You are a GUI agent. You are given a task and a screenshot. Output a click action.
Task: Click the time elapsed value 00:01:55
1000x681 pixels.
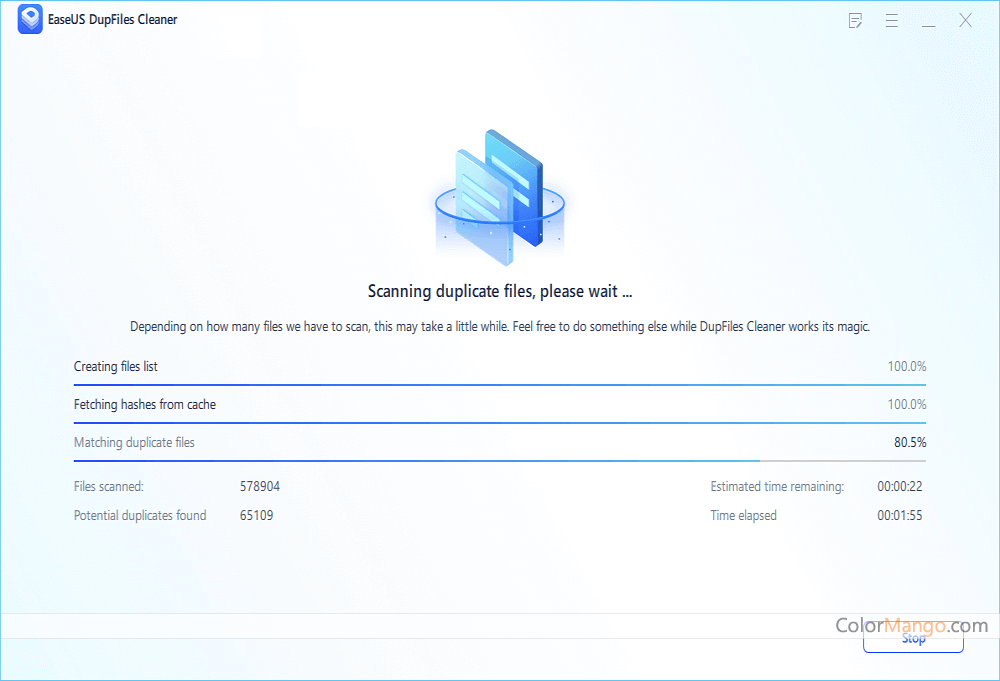coord(899,516)
